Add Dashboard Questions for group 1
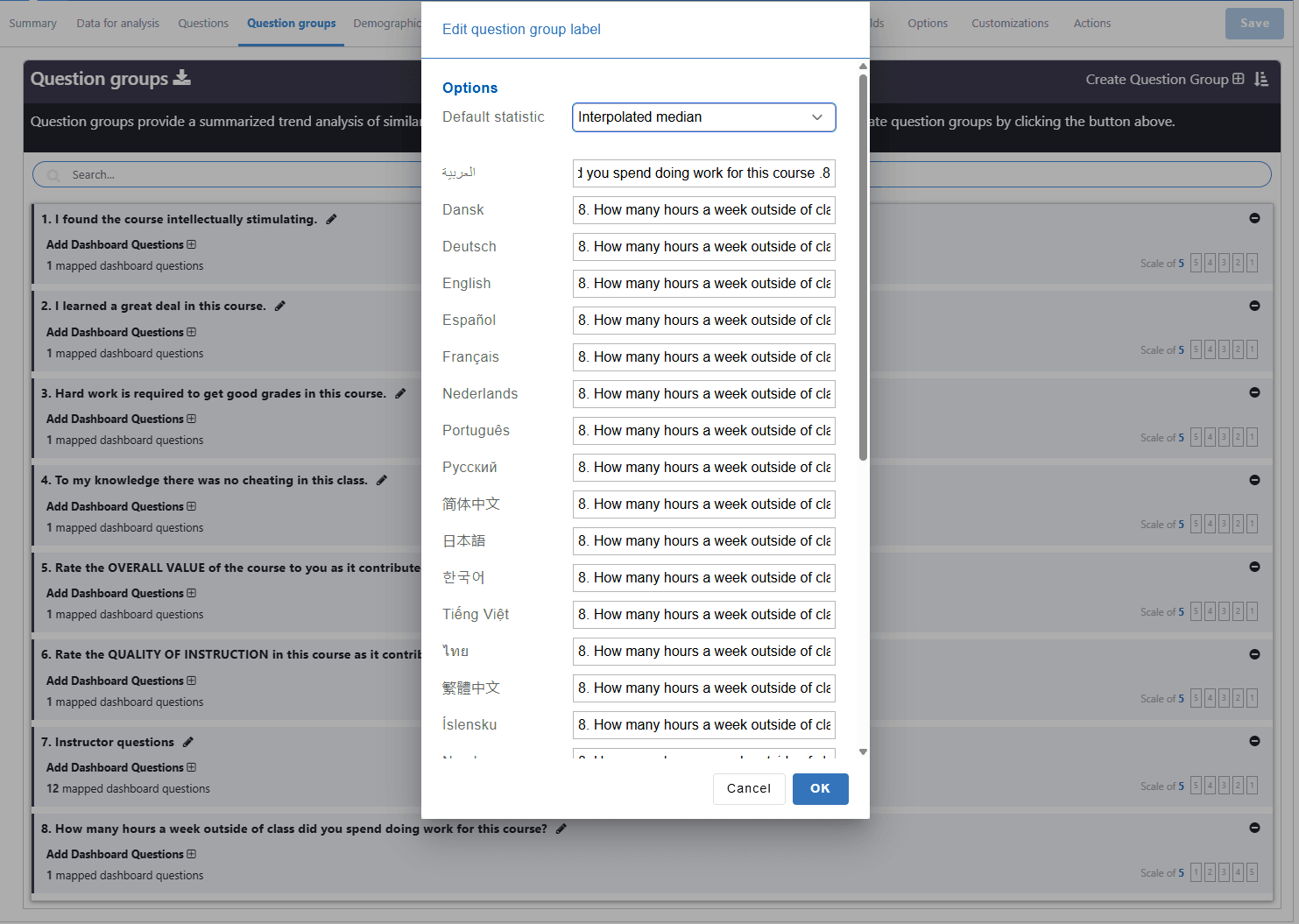Viewport: 1299px width, 924px height. pos(121,244)
